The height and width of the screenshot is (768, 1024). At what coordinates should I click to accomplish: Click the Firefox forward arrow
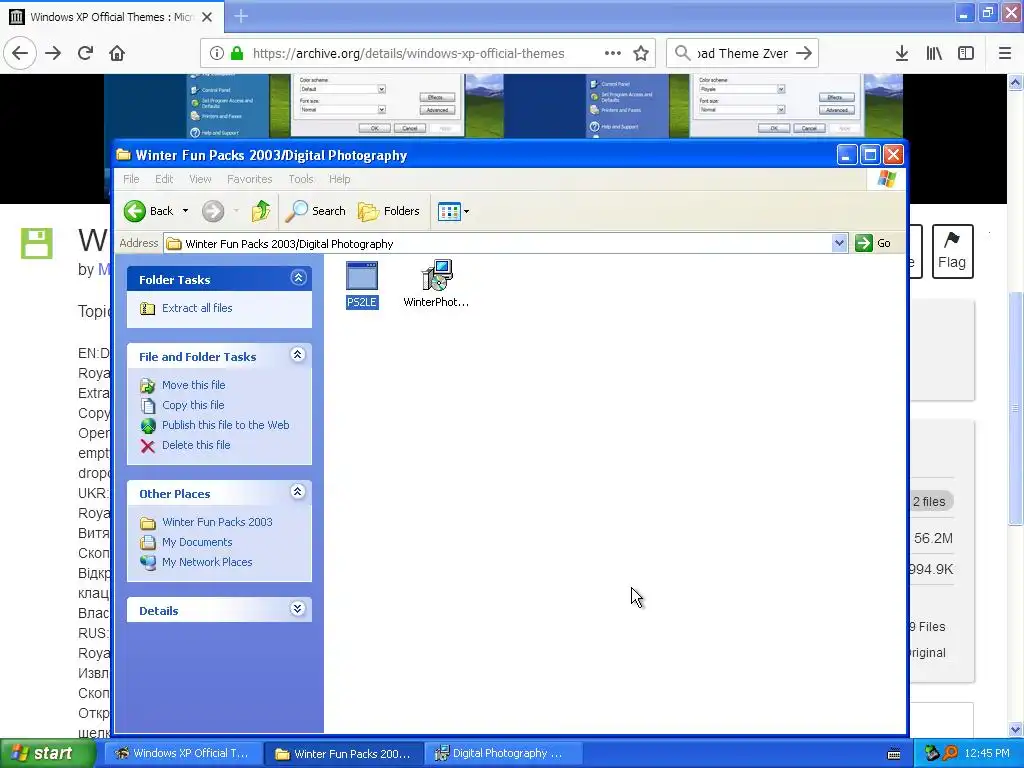pos(53,53)
